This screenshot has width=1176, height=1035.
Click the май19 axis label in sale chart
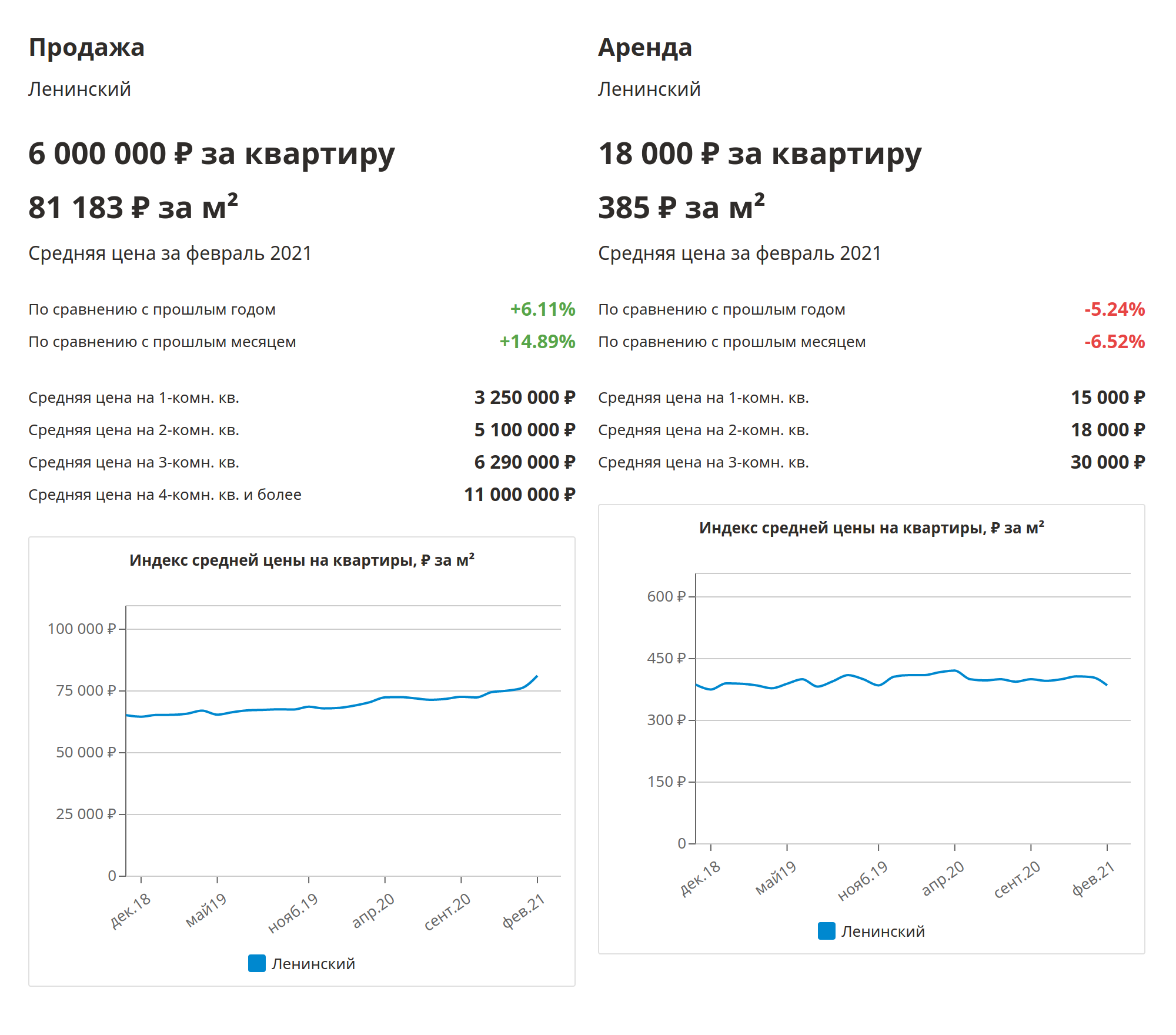click(x=206, y=910)
